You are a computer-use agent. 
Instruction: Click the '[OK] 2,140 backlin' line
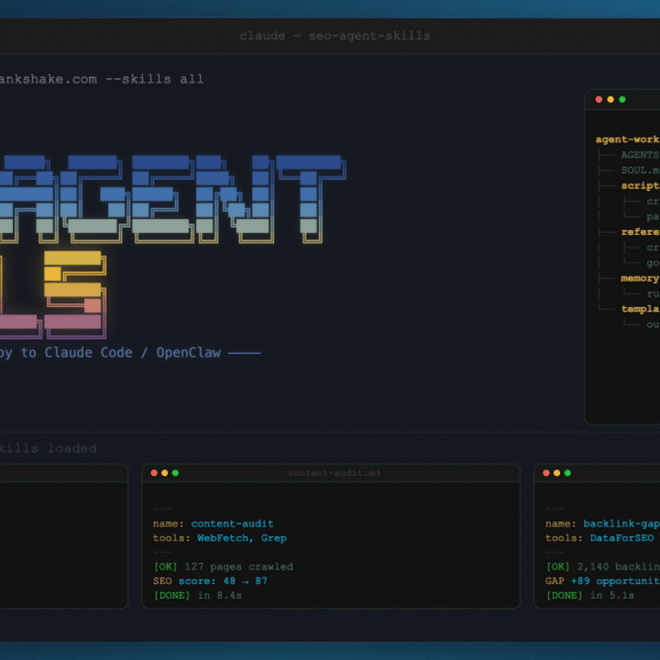pos(603,567)
